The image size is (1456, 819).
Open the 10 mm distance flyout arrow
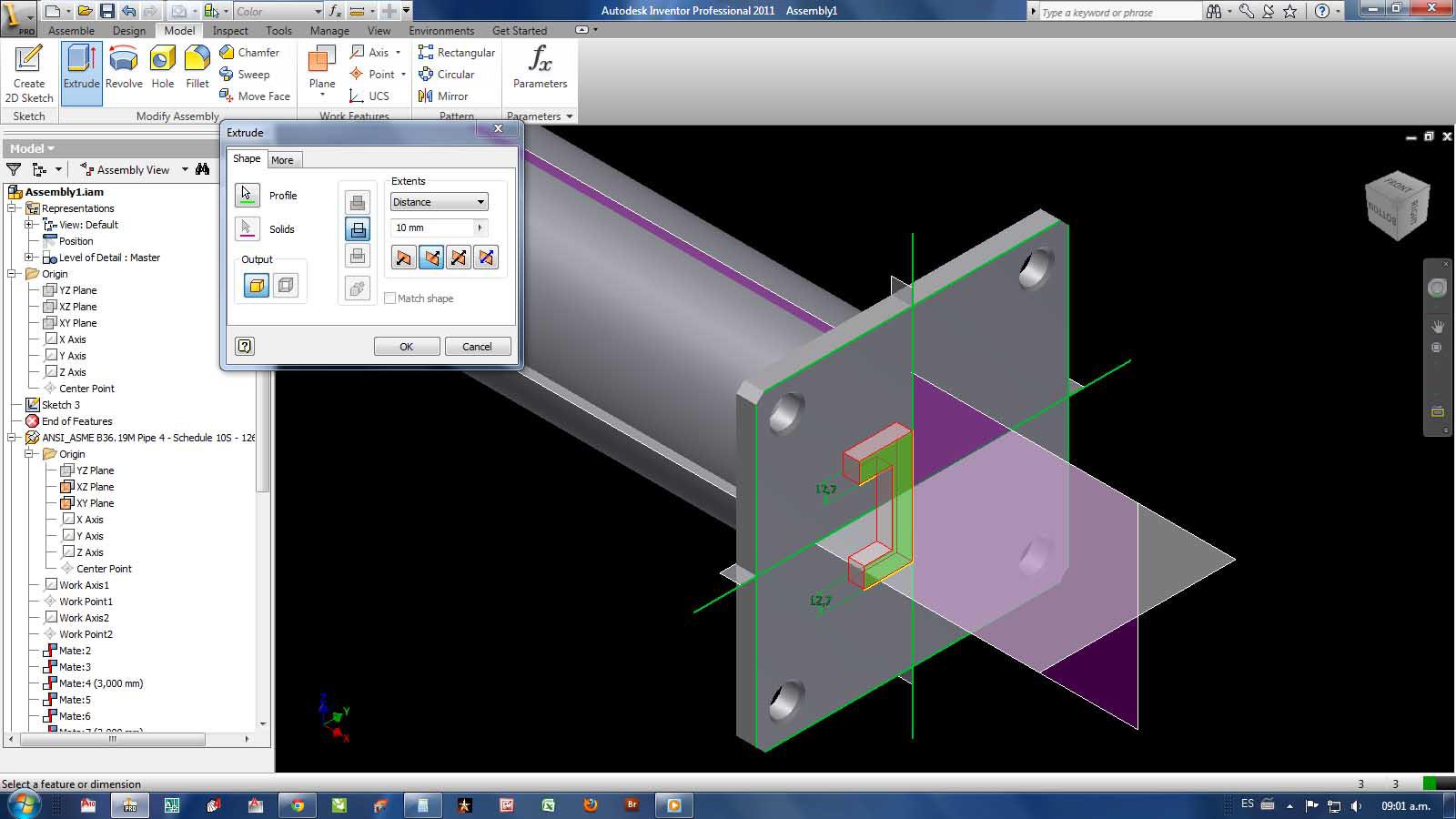point(480,227)
